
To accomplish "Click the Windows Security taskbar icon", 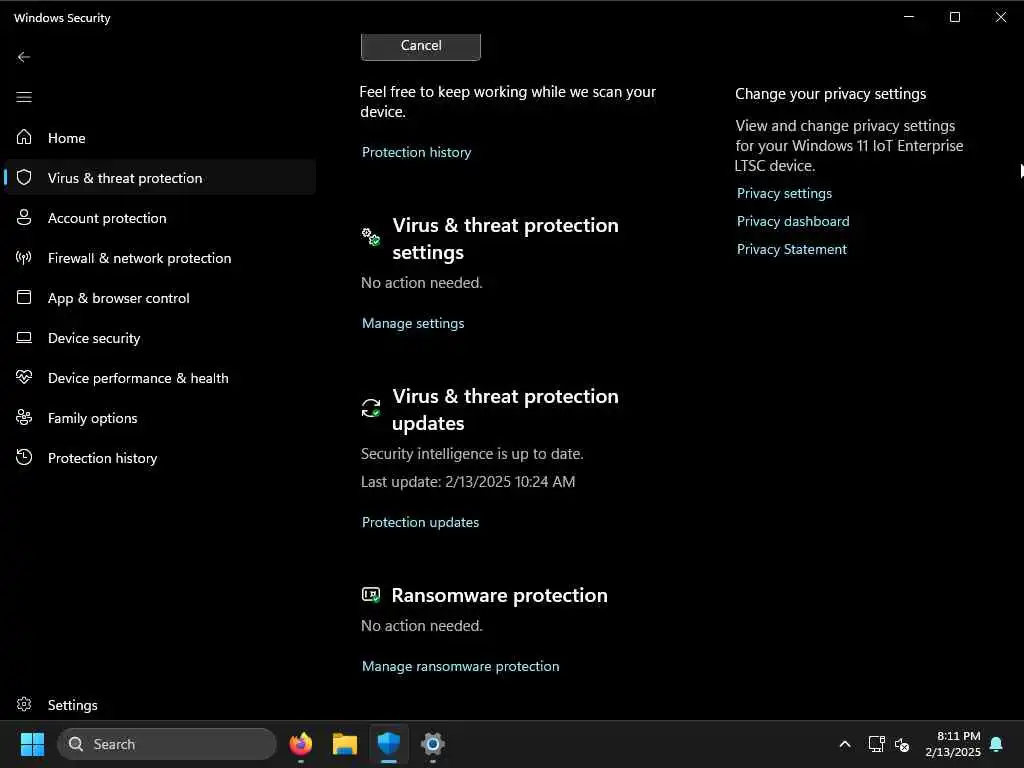I will click(x=389, y=744).
